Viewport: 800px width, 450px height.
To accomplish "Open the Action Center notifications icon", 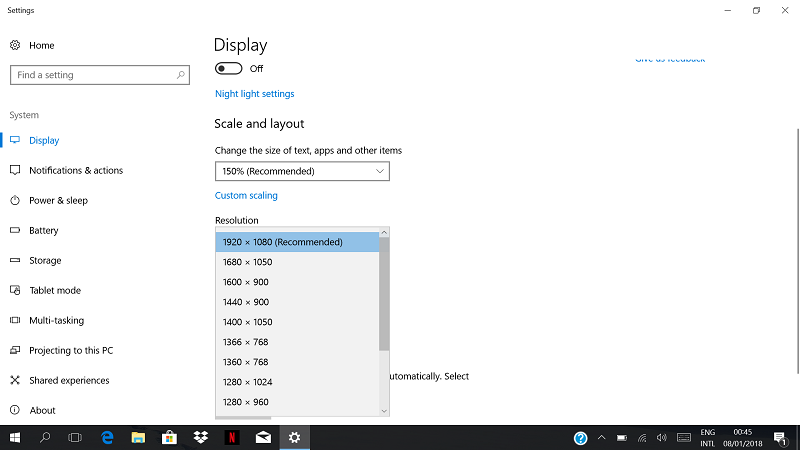I will point(780,438).
